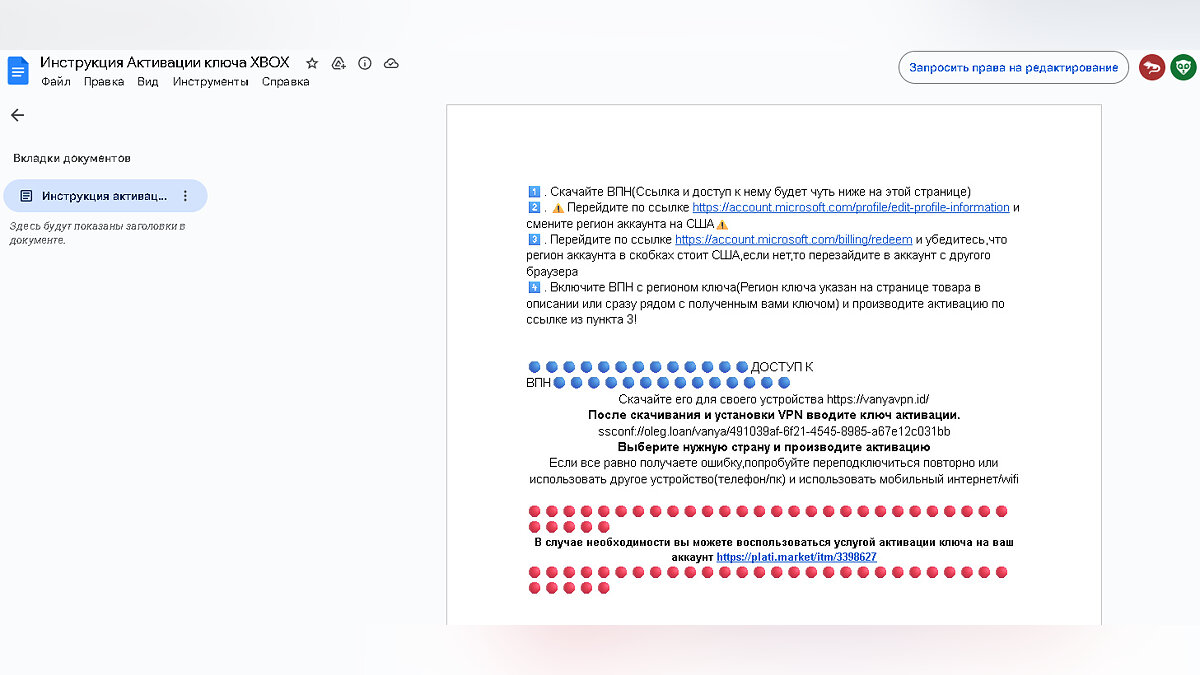The image size is (1200, 675).
Task: Click the ДОСТУП К heading text
Action: 782,367
